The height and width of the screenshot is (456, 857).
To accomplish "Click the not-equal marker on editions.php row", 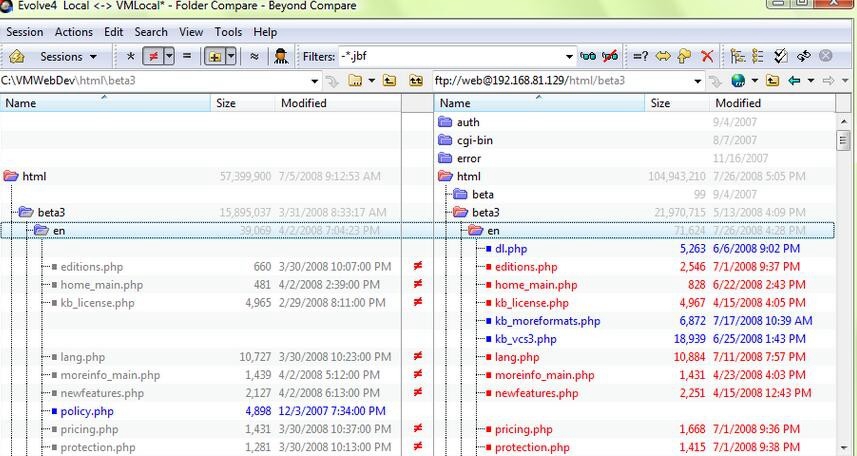I will point(418,266).
